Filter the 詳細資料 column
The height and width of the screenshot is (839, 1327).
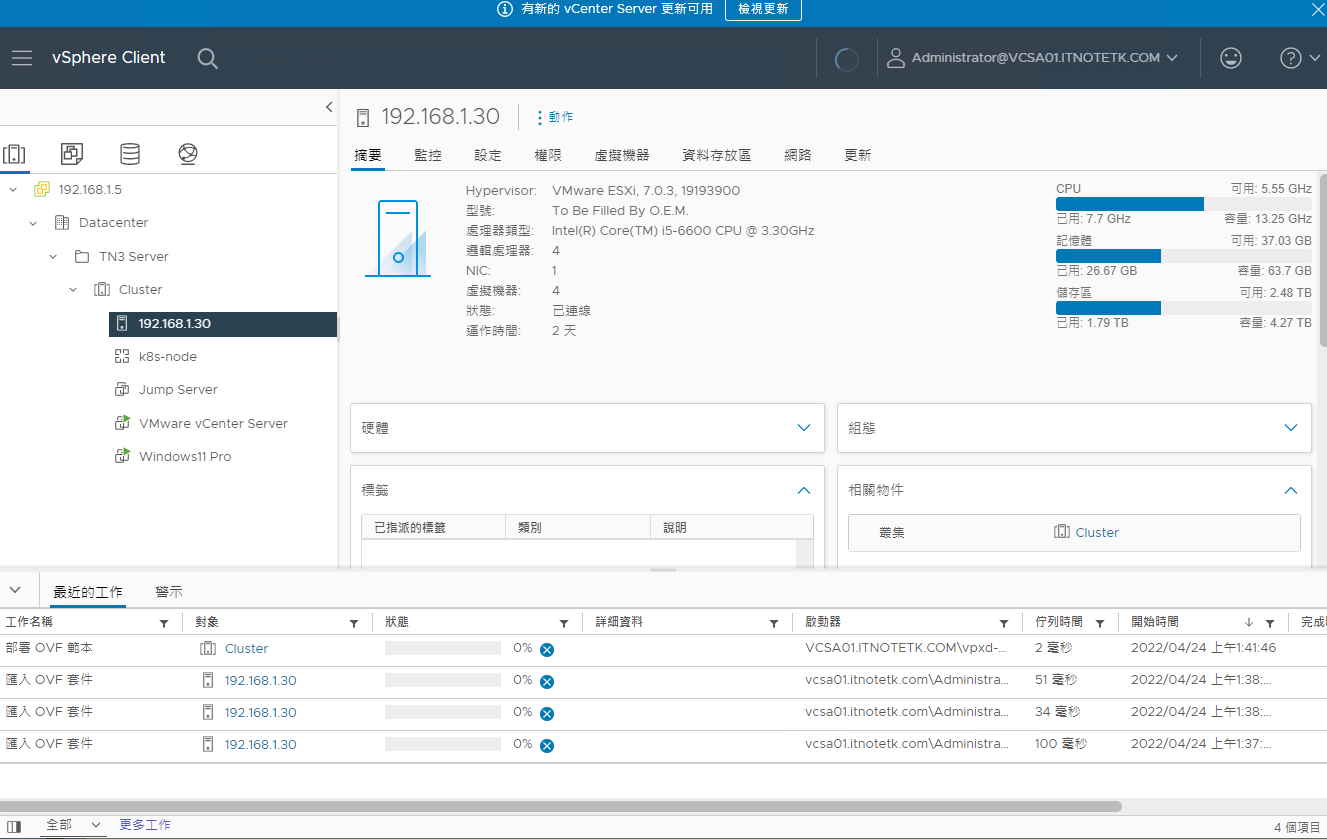[774, 623]
